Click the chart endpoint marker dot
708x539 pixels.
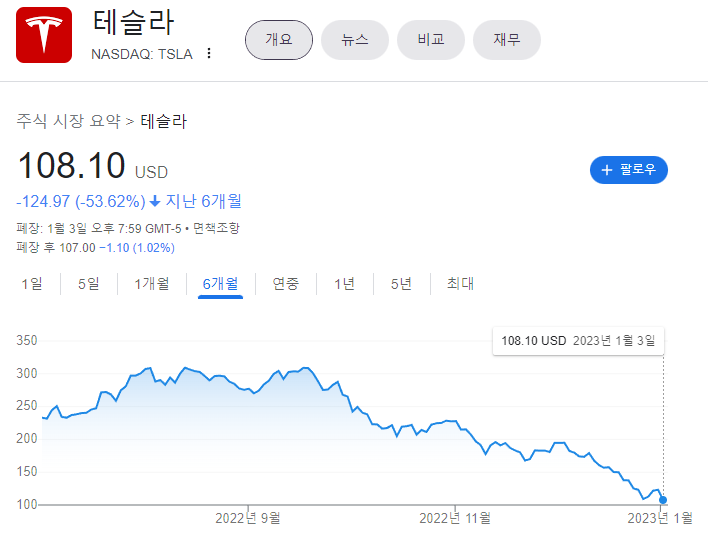pos(663,500)
